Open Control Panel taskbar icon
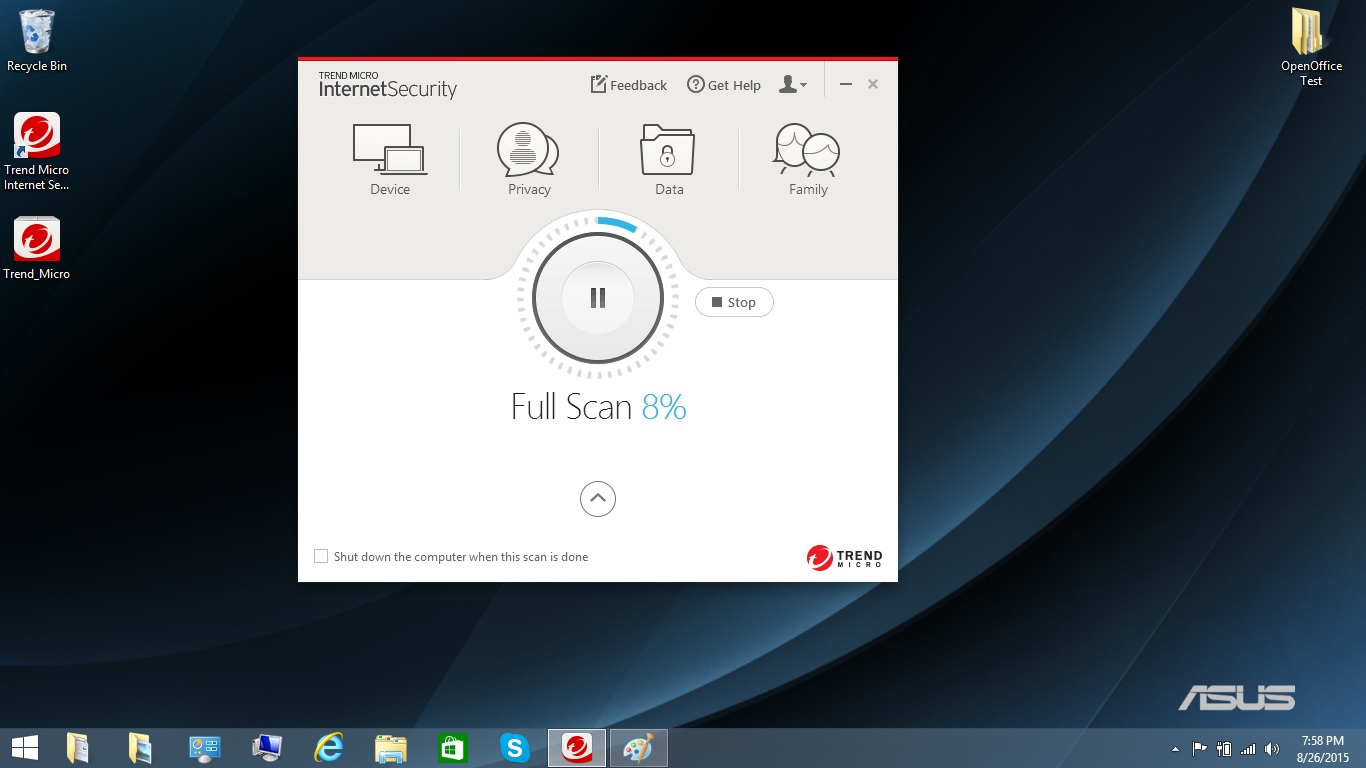 click(x=205, y=747)
